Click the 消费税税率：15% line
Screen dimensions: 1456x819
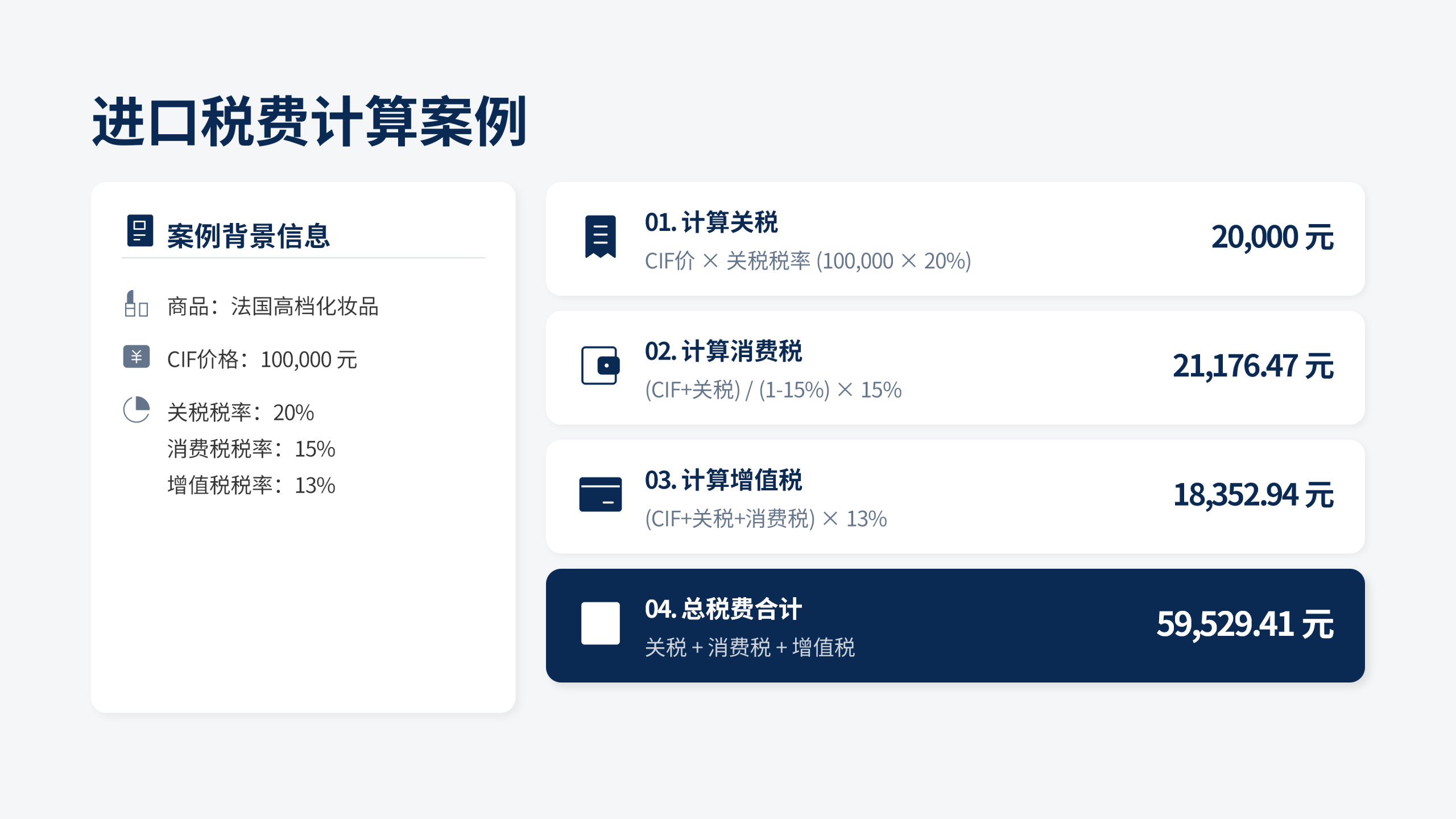click(251, 449)
